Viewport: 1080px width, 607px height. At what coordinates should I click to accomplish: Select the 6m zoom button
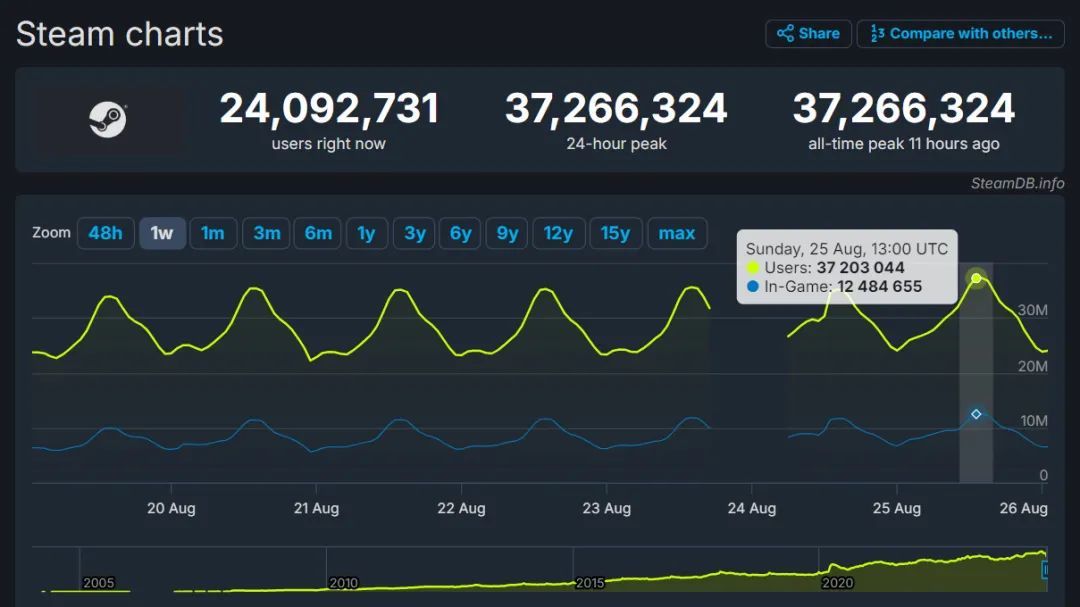pyautogui.click(x=317, y=233)
